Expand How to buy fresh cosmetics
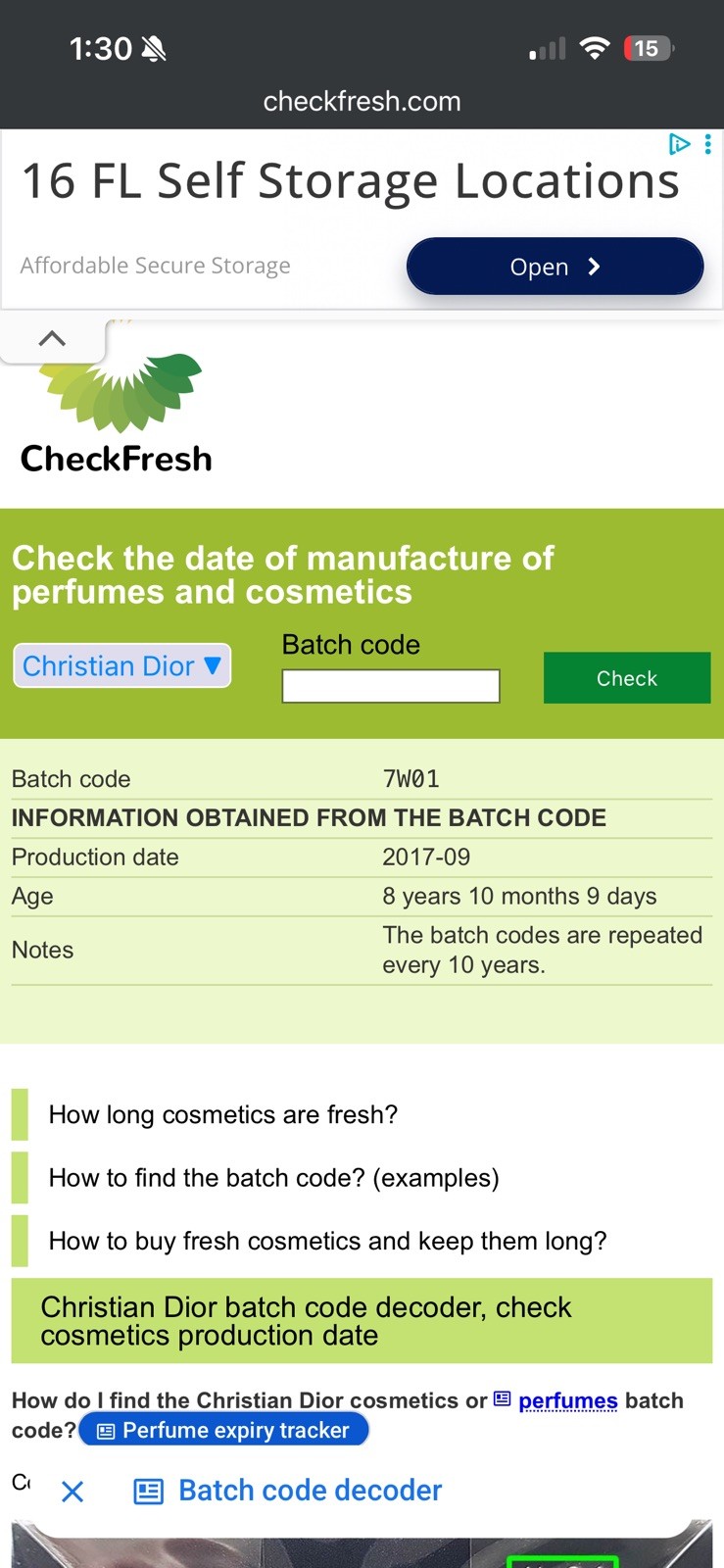The width and height of the screenshot is (724, 1568). click(328, 1242)
